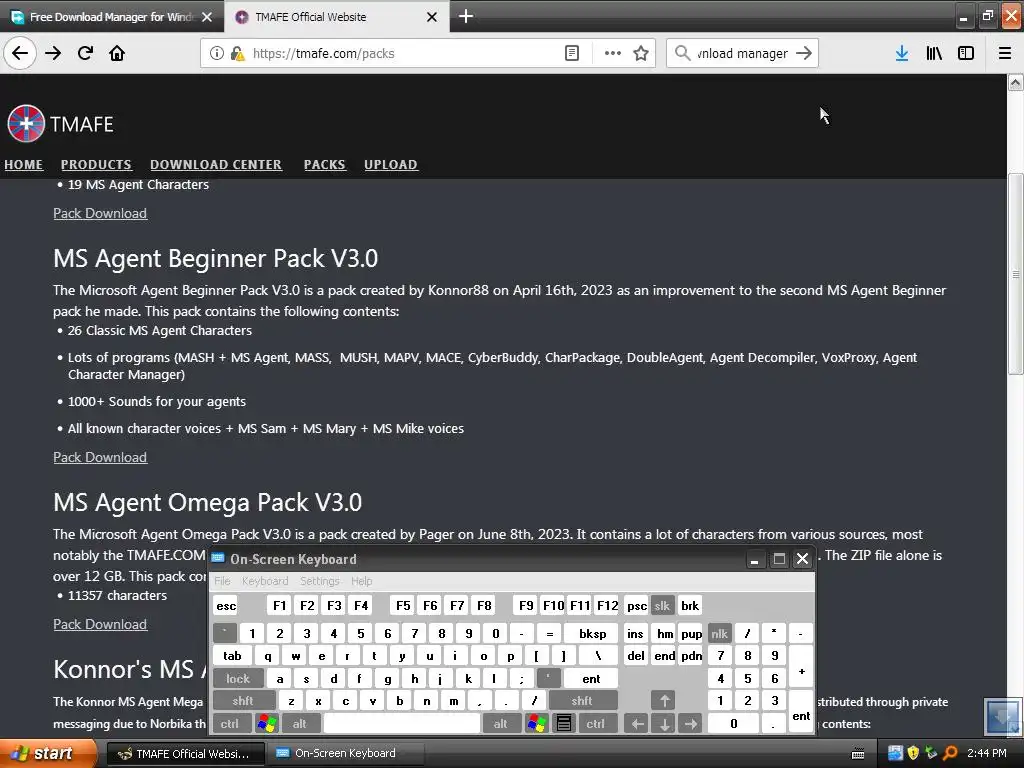The width and height of the screenshot is (1024, 768).
Task: Toggle the right ctrl key
Action: point(596,723)
